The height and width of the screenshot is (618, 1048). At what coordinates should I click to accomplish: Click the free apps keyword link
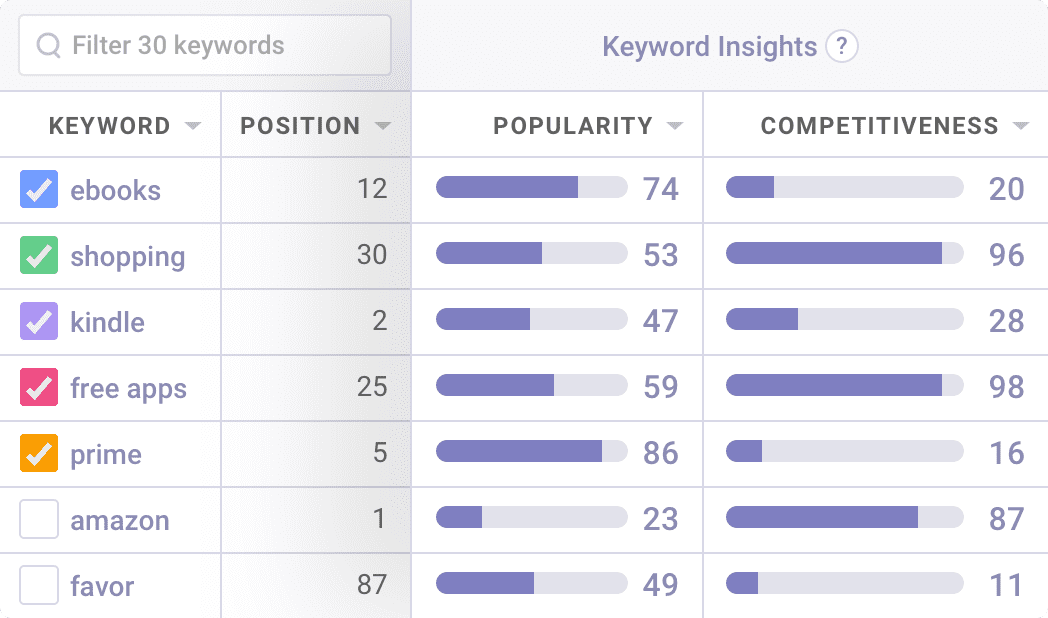pos(128,388)
